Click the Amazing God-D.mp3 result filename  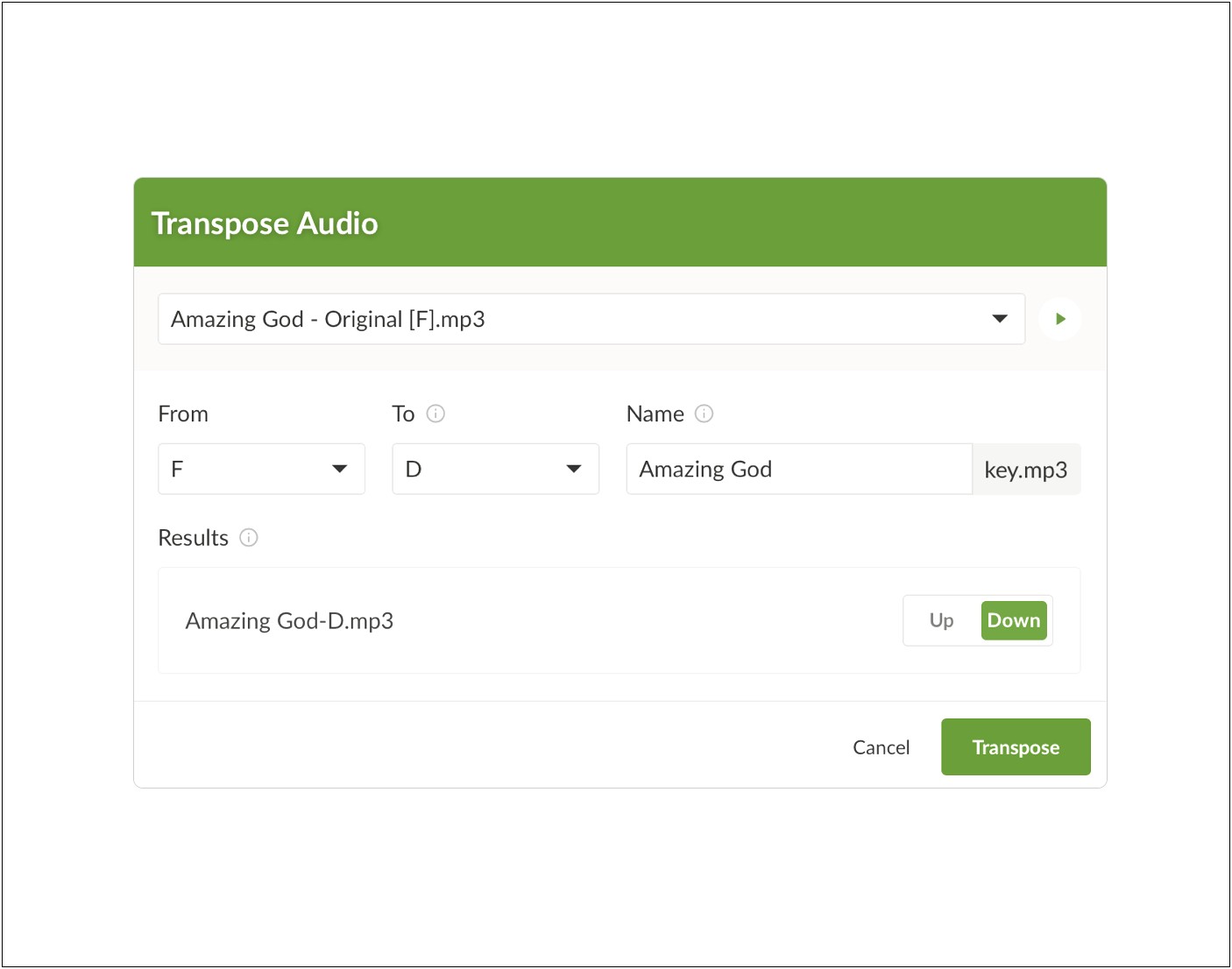click(289, 621)
